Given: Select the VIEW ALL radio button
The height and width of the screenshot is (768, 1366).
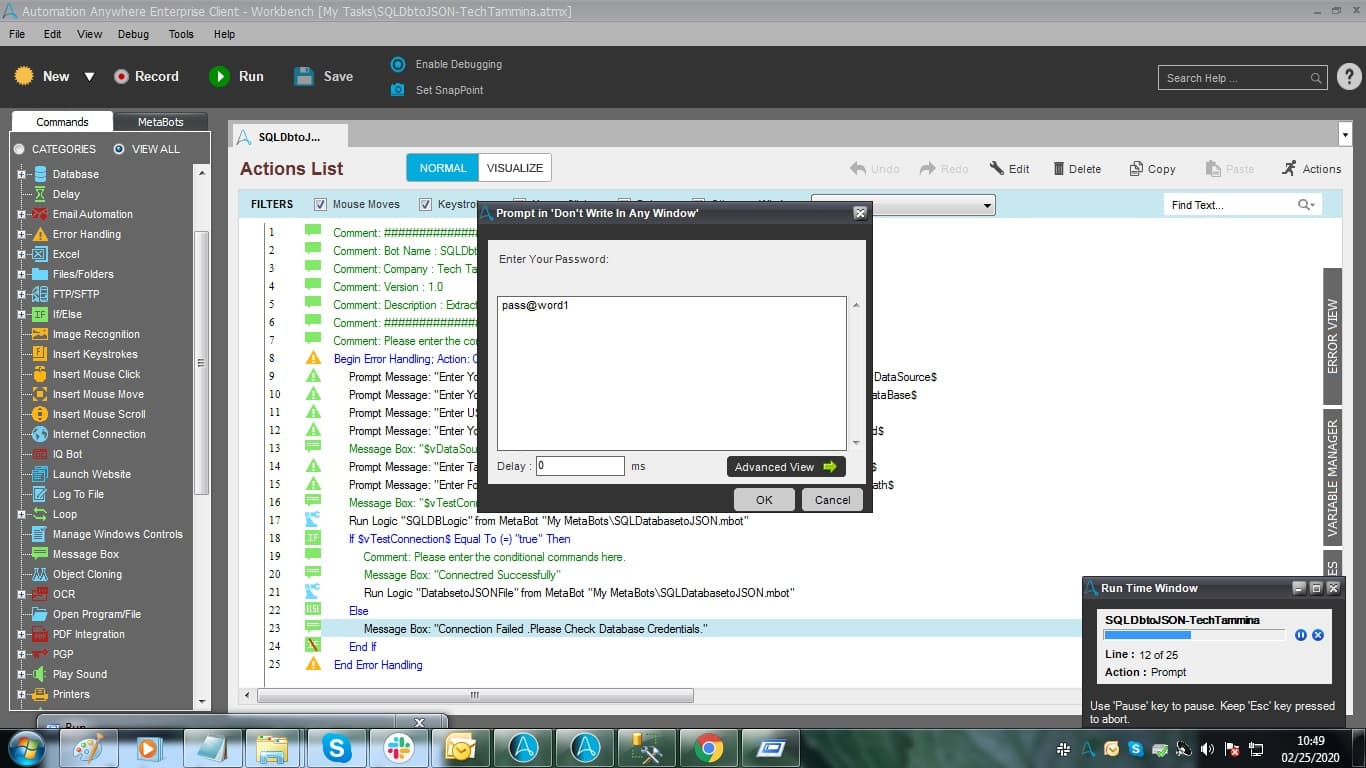Looking at the screenshot, I should [119, 149].
